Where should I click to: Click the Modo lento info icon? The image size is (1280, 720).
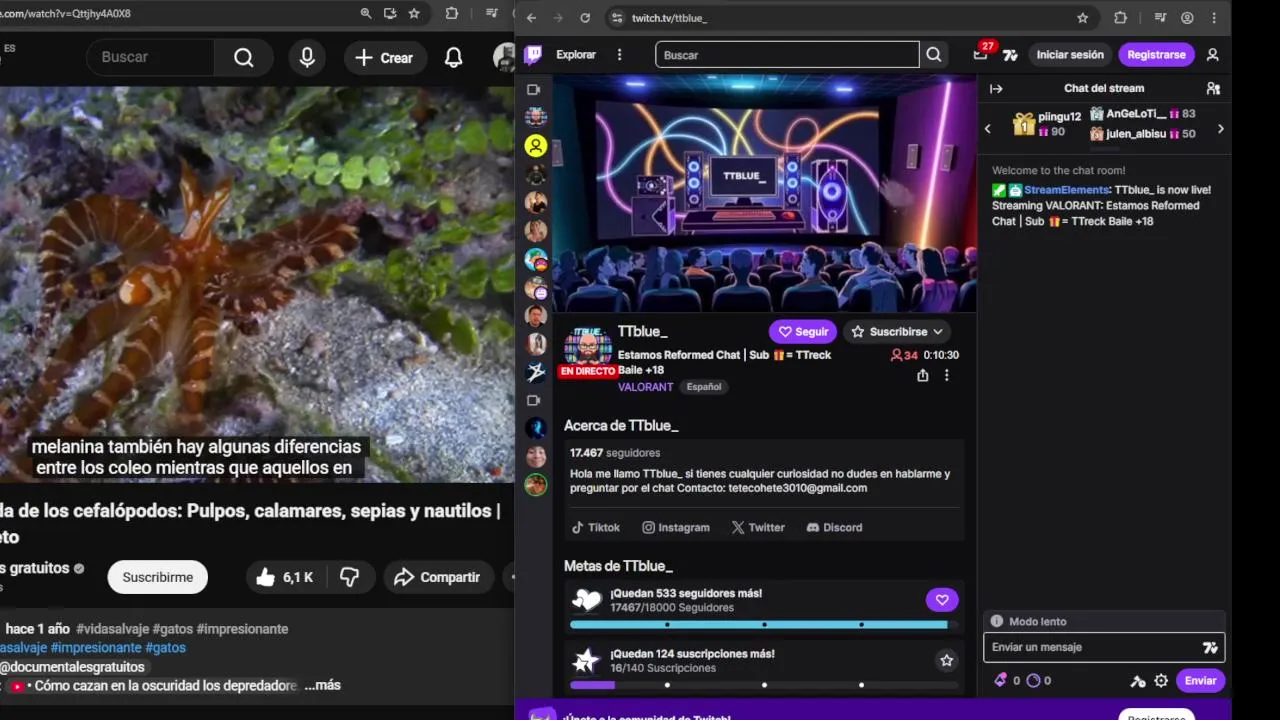pos(997,621)
